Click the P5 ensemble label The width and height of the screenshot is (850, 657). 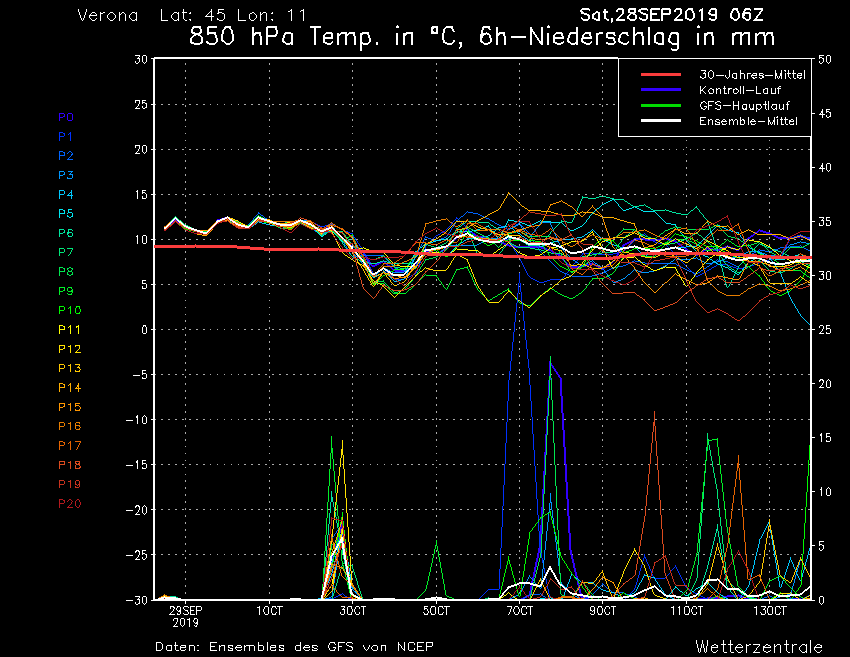66,214
